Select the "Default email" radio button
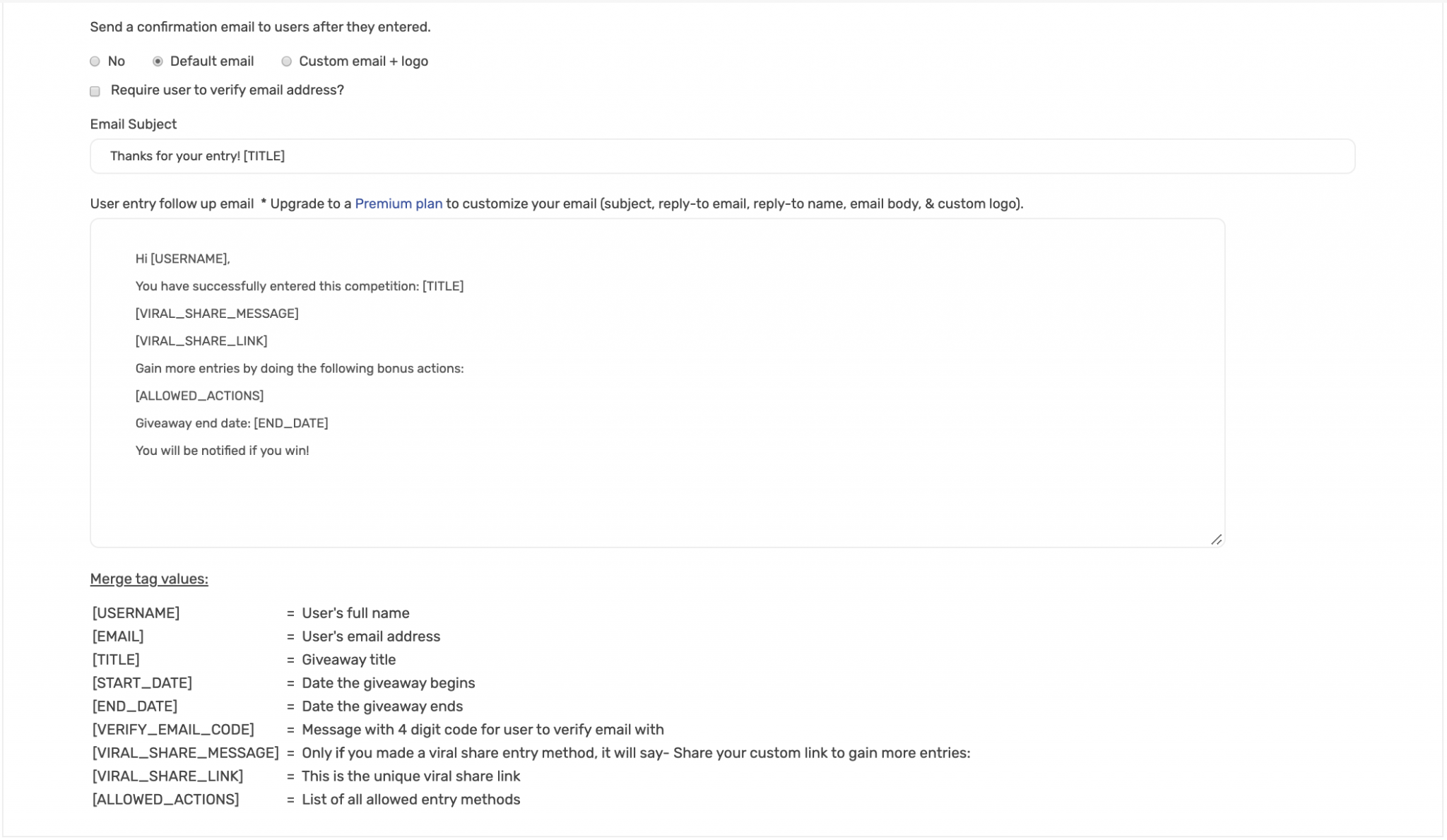This screenshot has height=840, width=1447. pos(158,61)
